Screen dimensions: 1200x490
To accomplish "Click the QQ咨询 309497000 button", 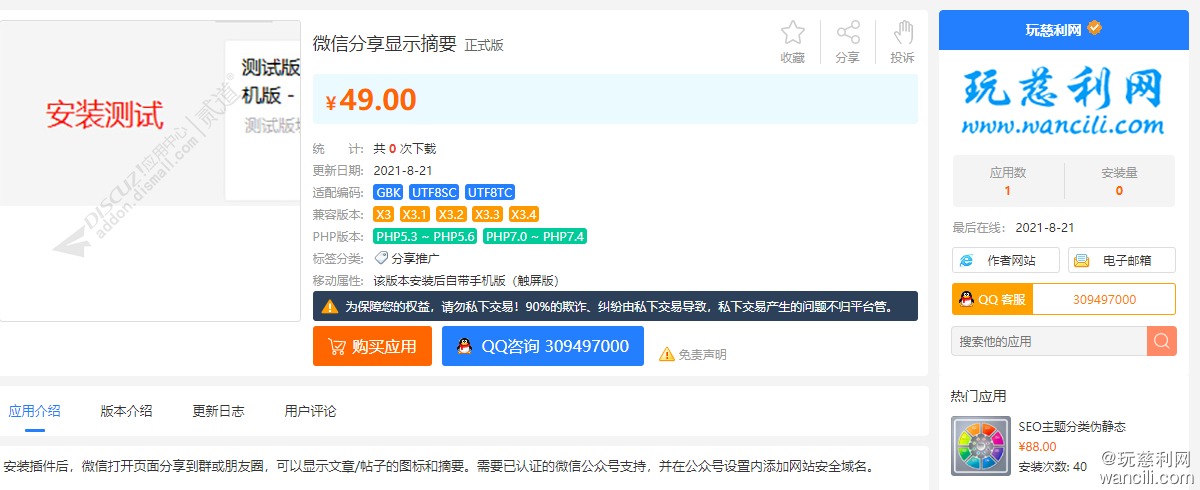I will 543,346.
